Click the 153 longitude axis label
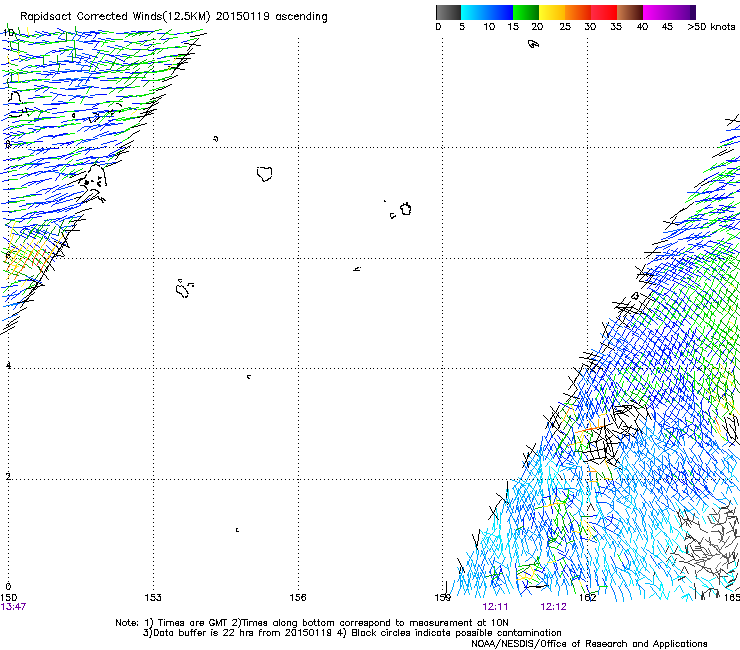 pos(153,598)
